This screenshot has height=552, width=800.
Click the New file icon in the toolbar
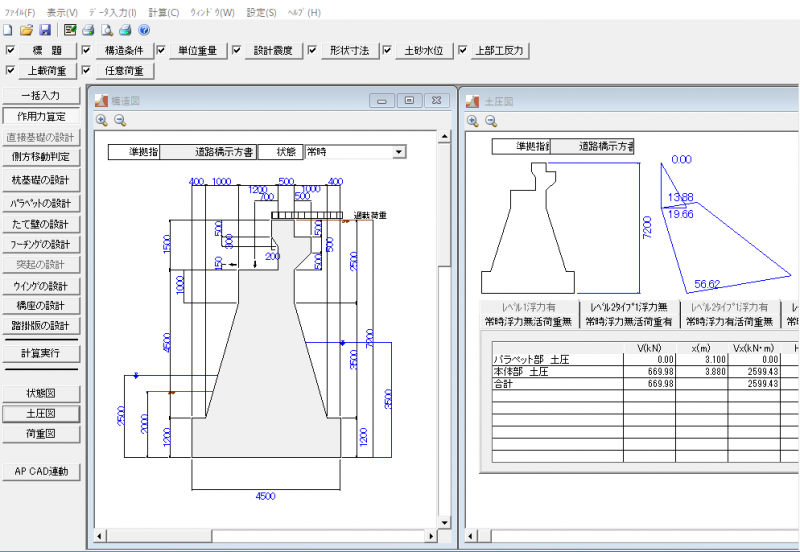(x=8, y=31)
